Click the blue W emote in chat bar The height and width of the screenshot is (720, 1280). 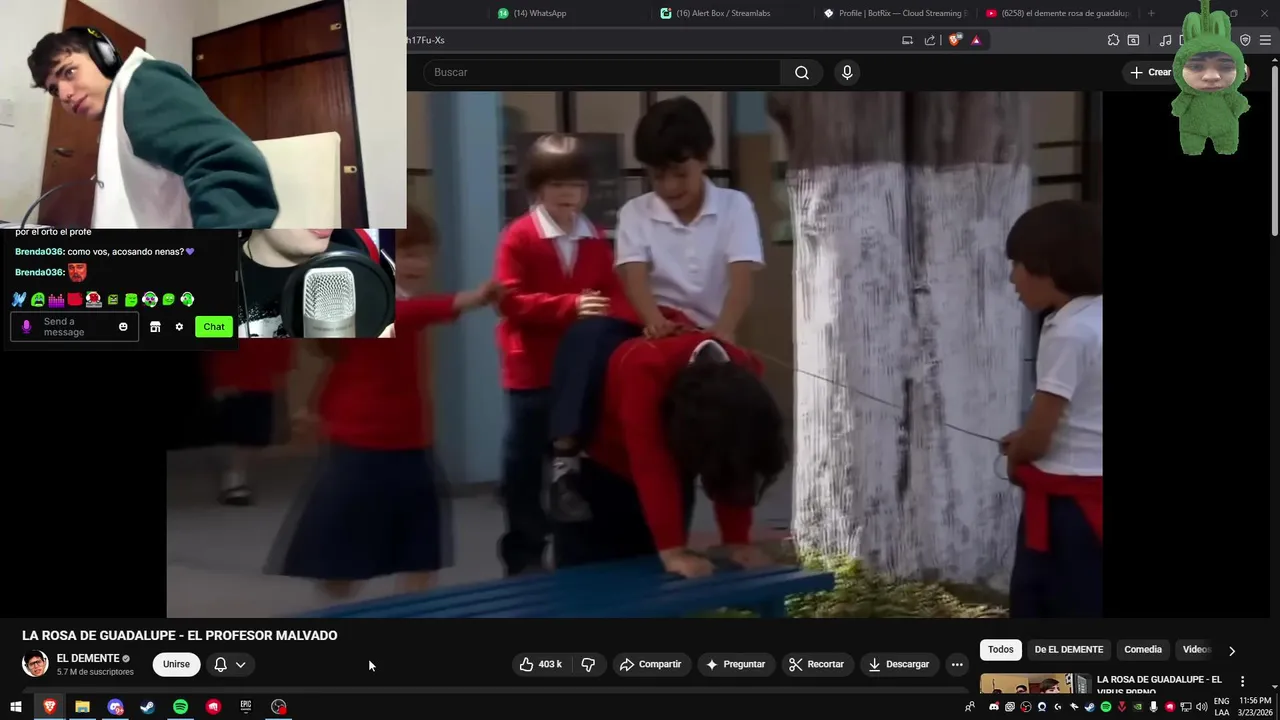click(x=19, y=299)
